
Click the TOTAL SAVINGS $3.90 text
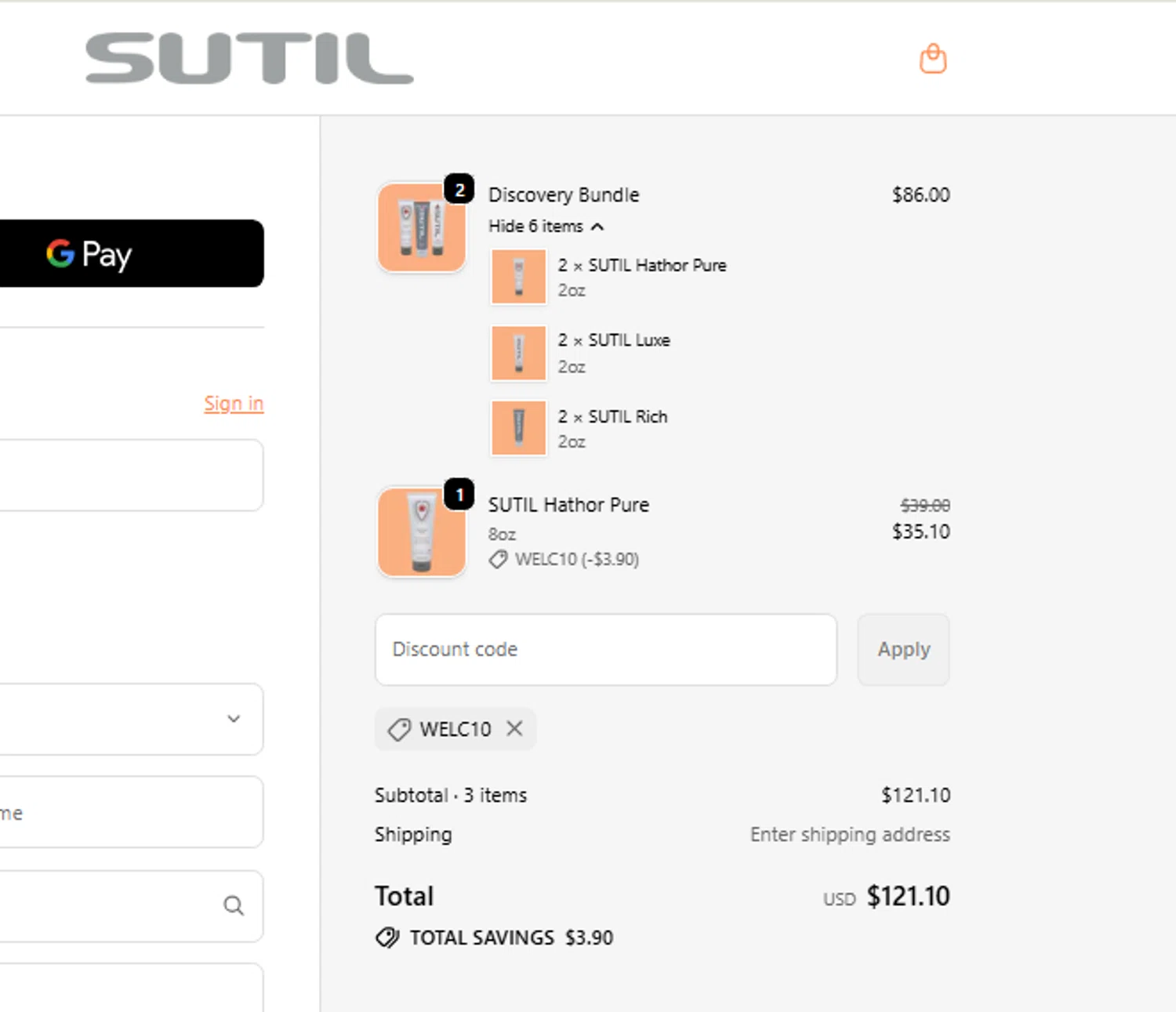(x=511, y=938)
